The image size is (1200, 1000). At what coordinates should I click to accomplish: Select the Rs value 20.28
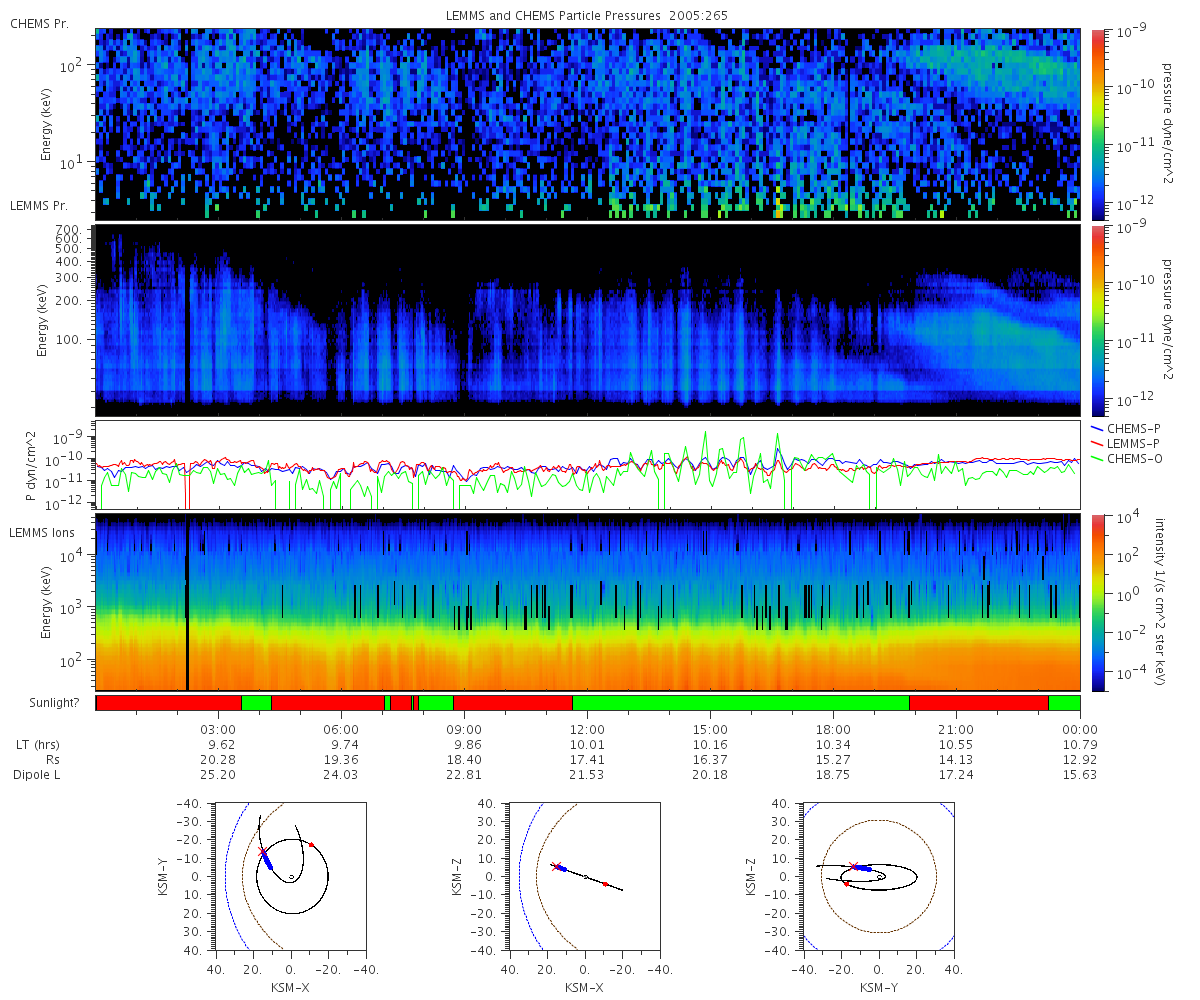point(218,760)
